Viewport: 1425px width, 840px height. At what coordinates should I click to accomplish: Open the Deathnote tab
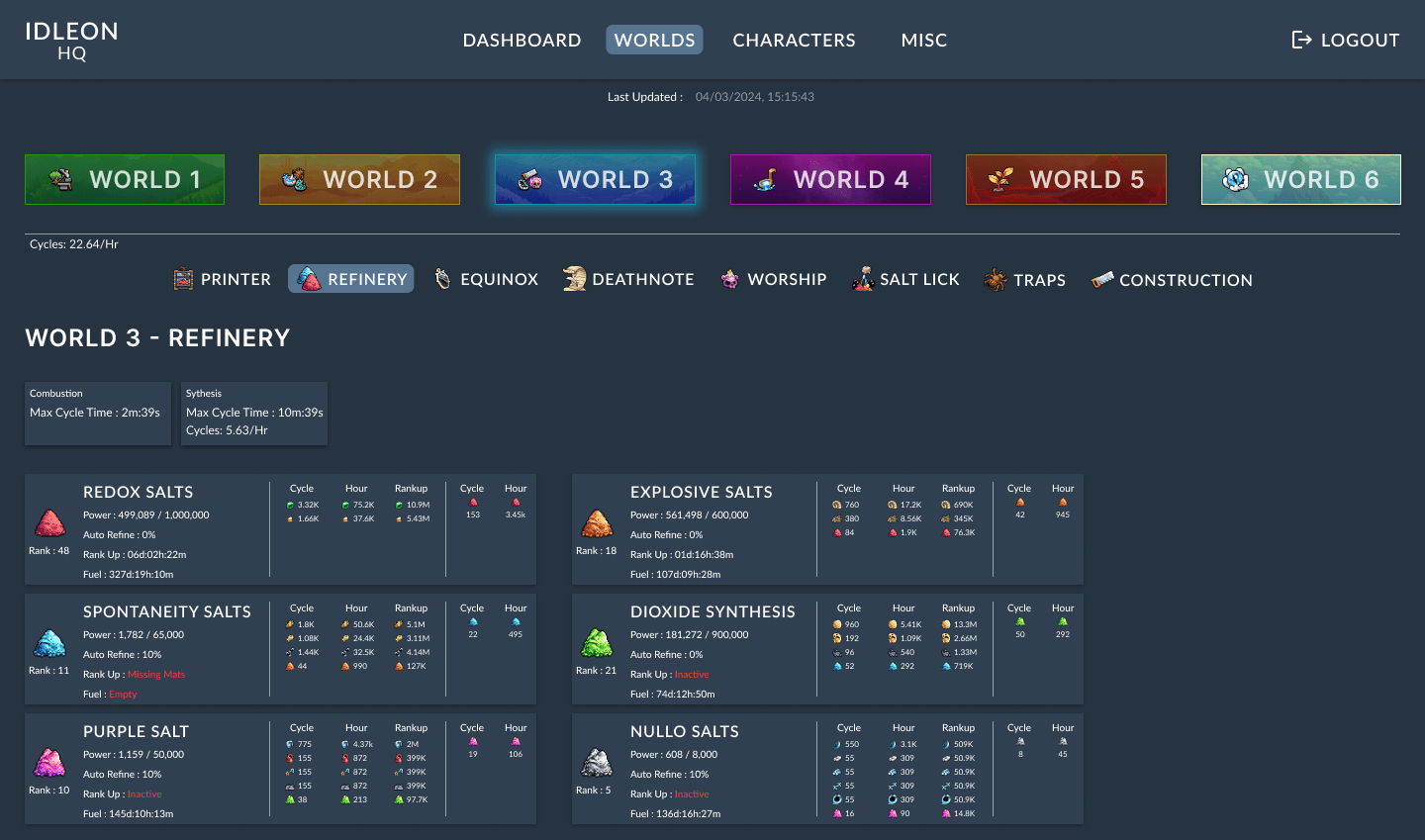pos(628,279)
